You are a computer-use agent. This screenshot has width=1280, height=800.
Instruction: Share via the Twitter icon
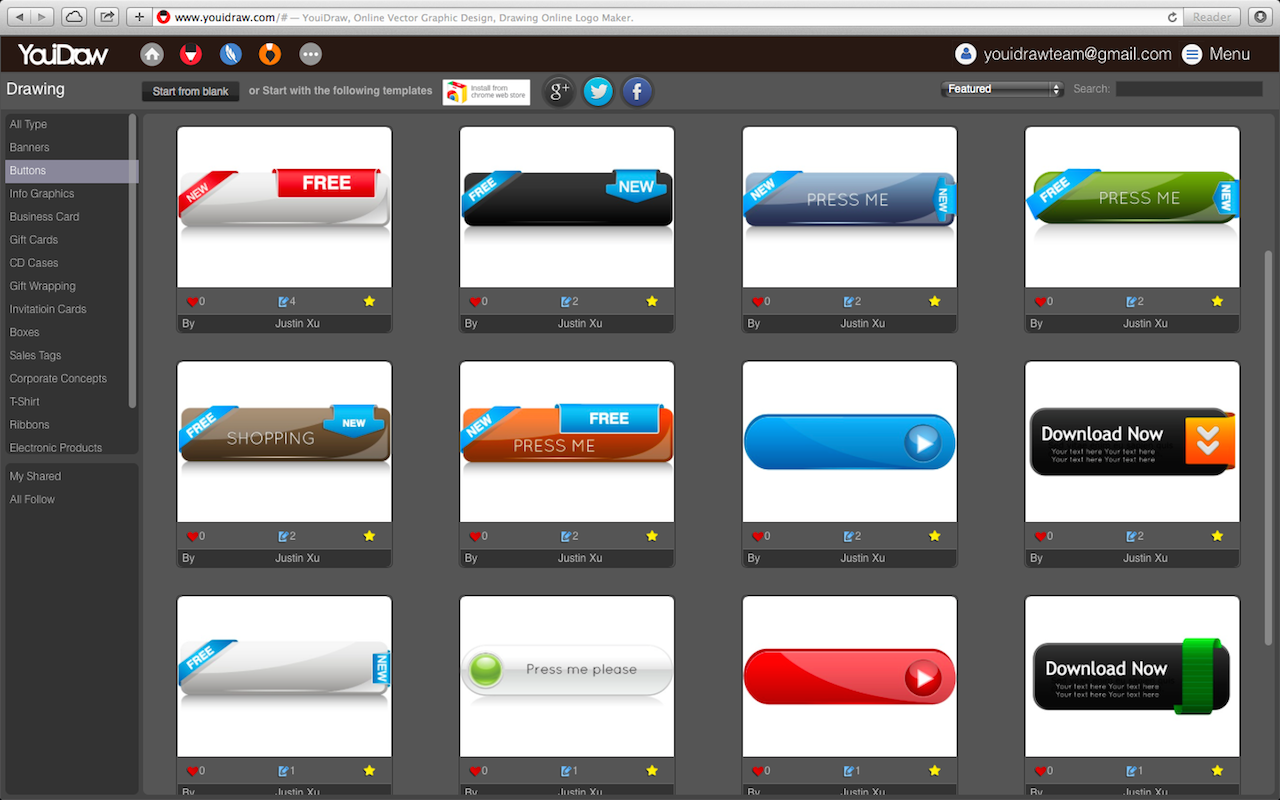[598, 92]
